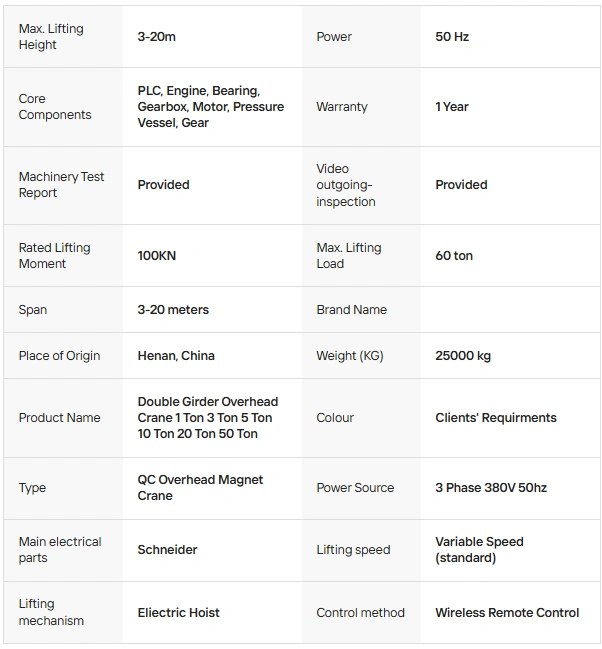
Task: Click the Schneider electrical parts value
Action: (x=167, y=550)
